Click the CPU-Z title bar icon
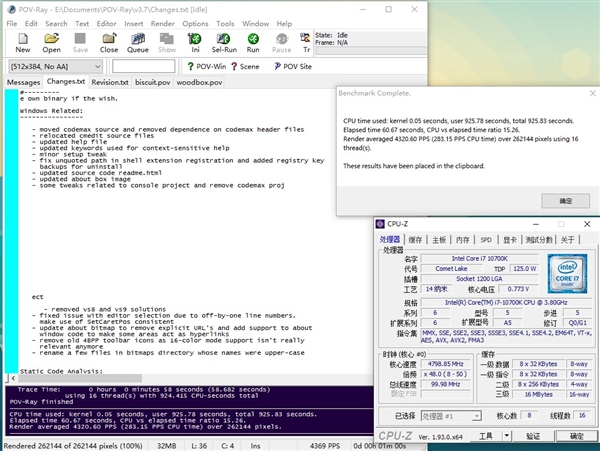Viewport: 600px width, 451px height. (x=380, y=224)
